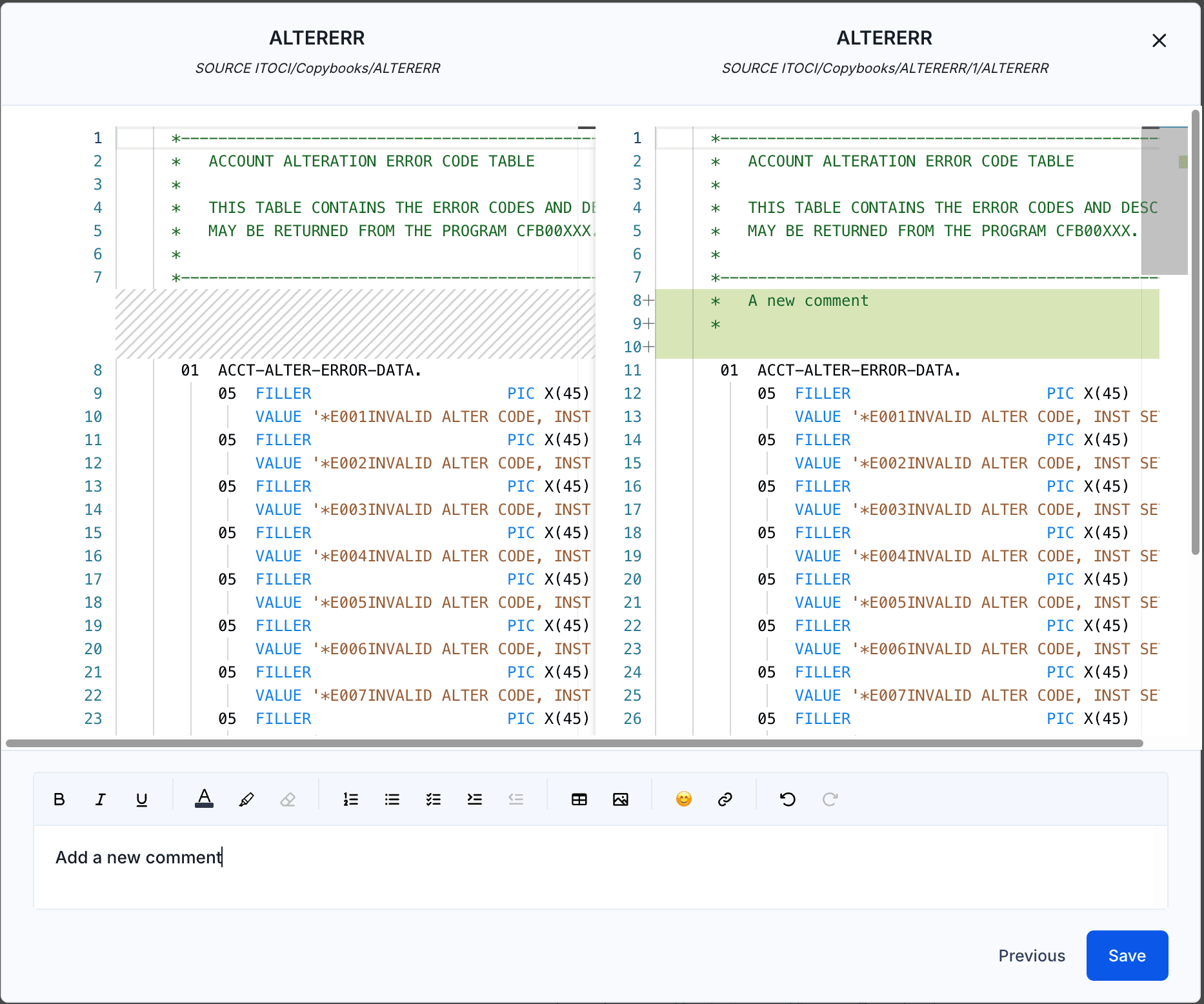Decrease indent of the text
1204x1004 pixels.
(x=516, y=799)
